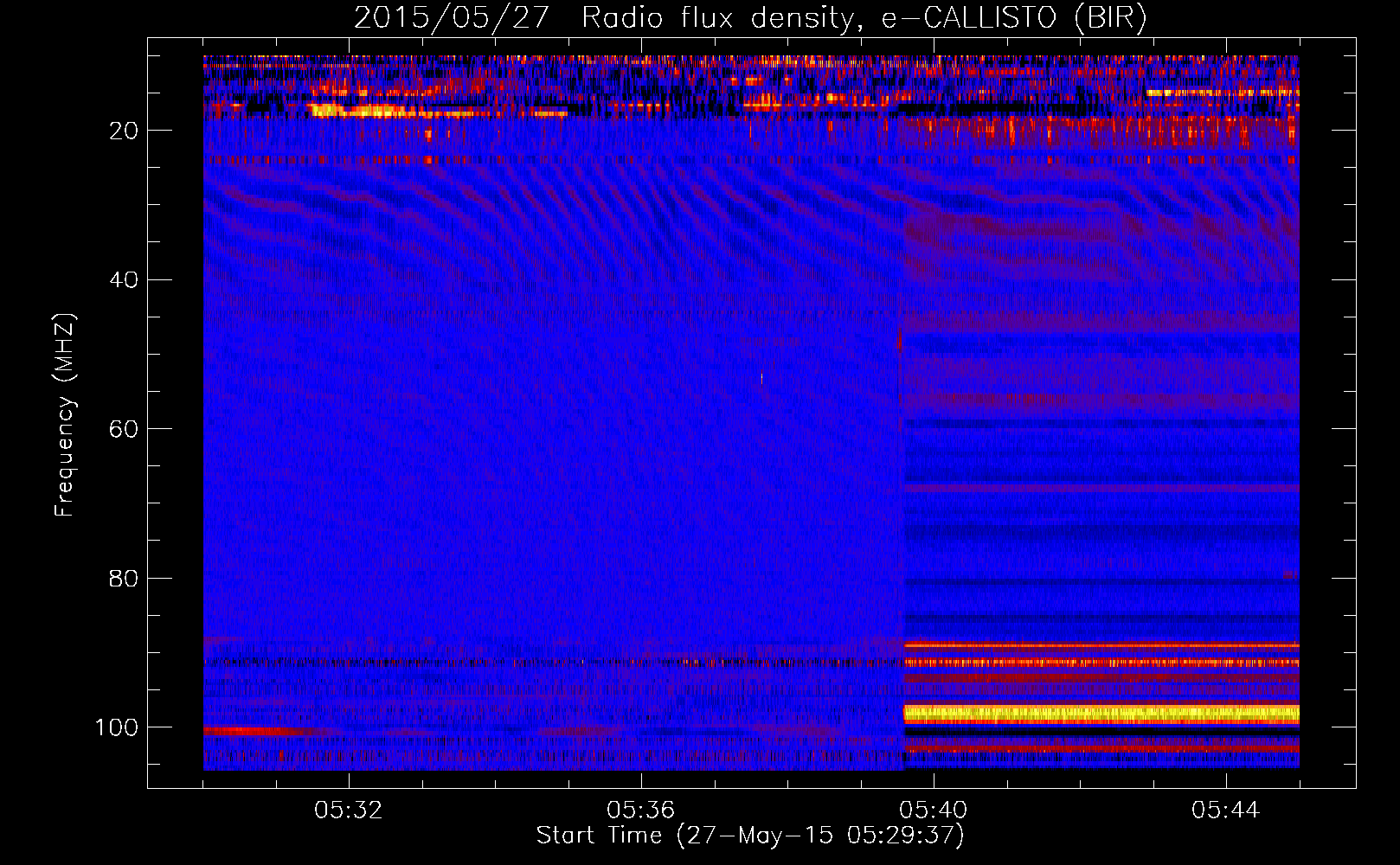The image size is (1400, 865).
Task: Click the "100" frequency tick label
Action: 117,727
